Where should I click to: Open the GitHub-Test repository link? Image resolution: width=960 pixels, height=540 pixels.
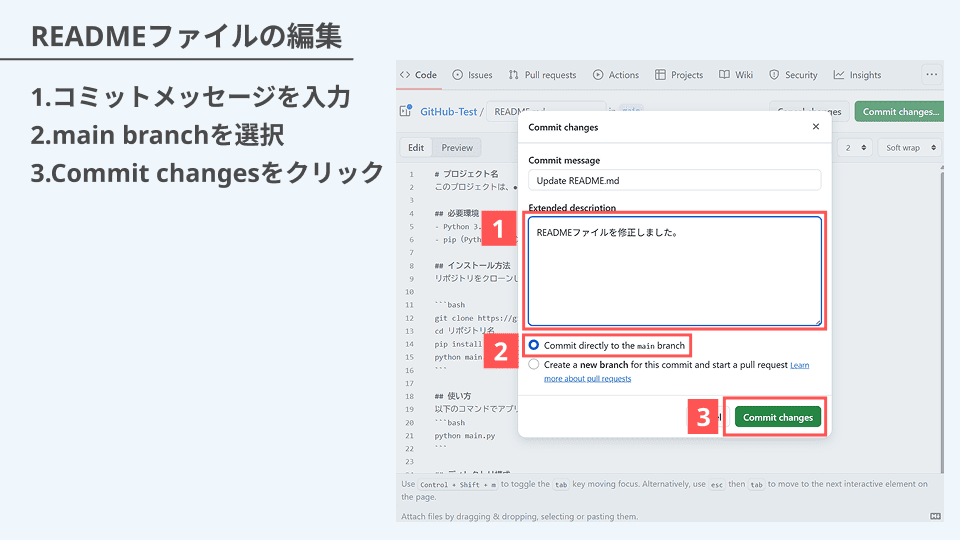[x=448, y=111]
